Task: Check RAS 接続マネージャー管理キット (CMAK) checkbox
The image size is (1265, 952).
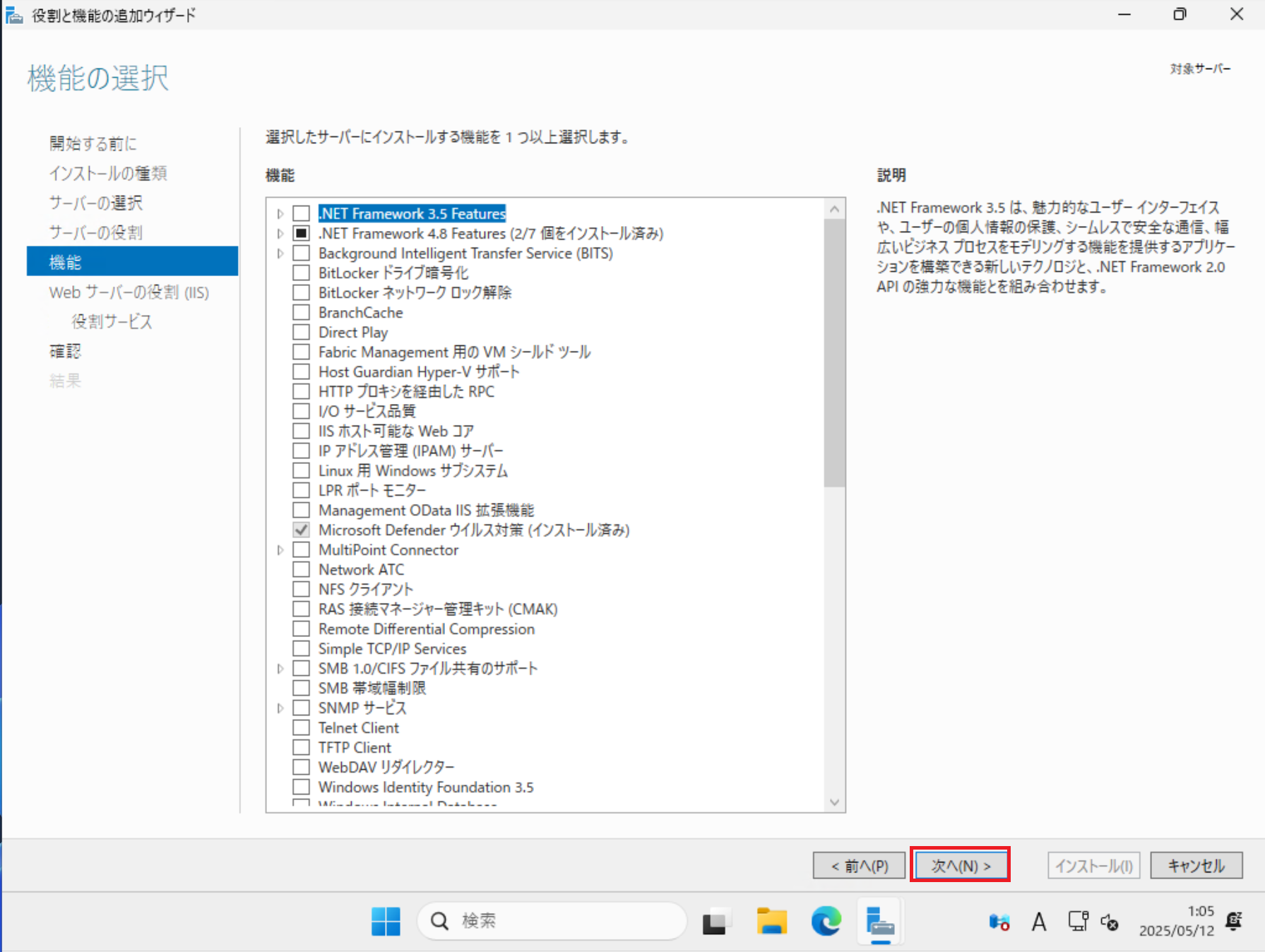Action: tap(302, 609)
